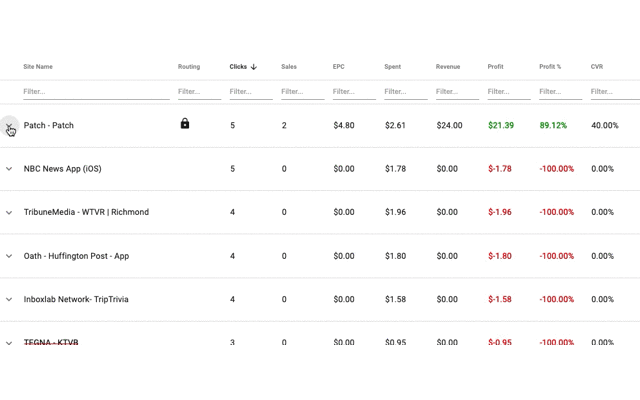Click the $-1.96 profit value
Image resolution: width=640 pixels, height=400 pixels.
[x=500, y=212]
